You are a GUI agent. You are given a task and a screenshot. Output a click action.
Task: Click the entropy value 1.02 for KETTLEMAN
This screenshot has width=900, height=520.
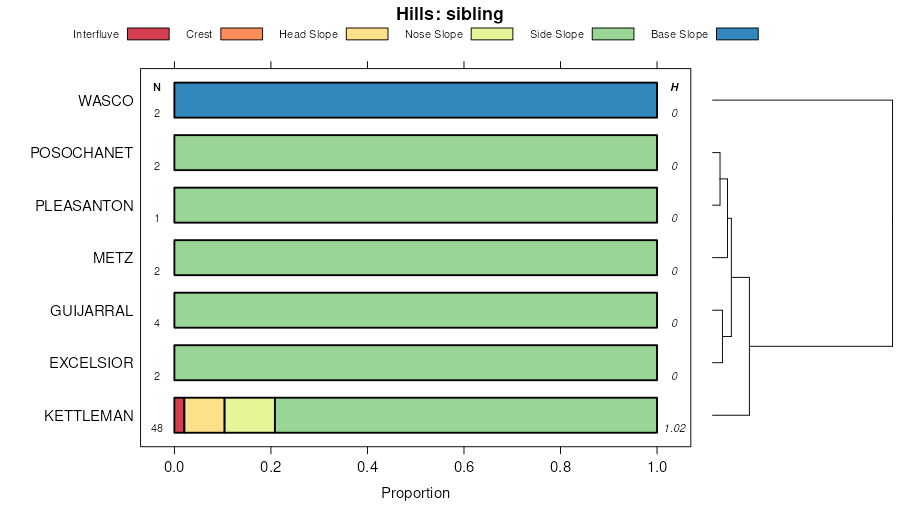[x=675, y=428]
